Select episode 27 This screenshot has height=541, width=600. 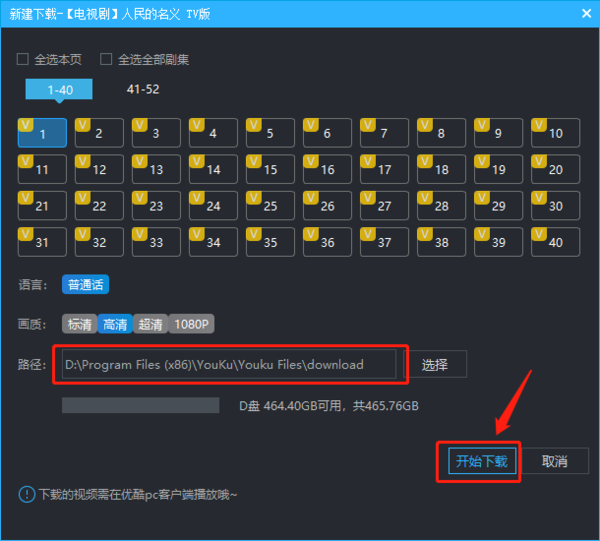384,205
